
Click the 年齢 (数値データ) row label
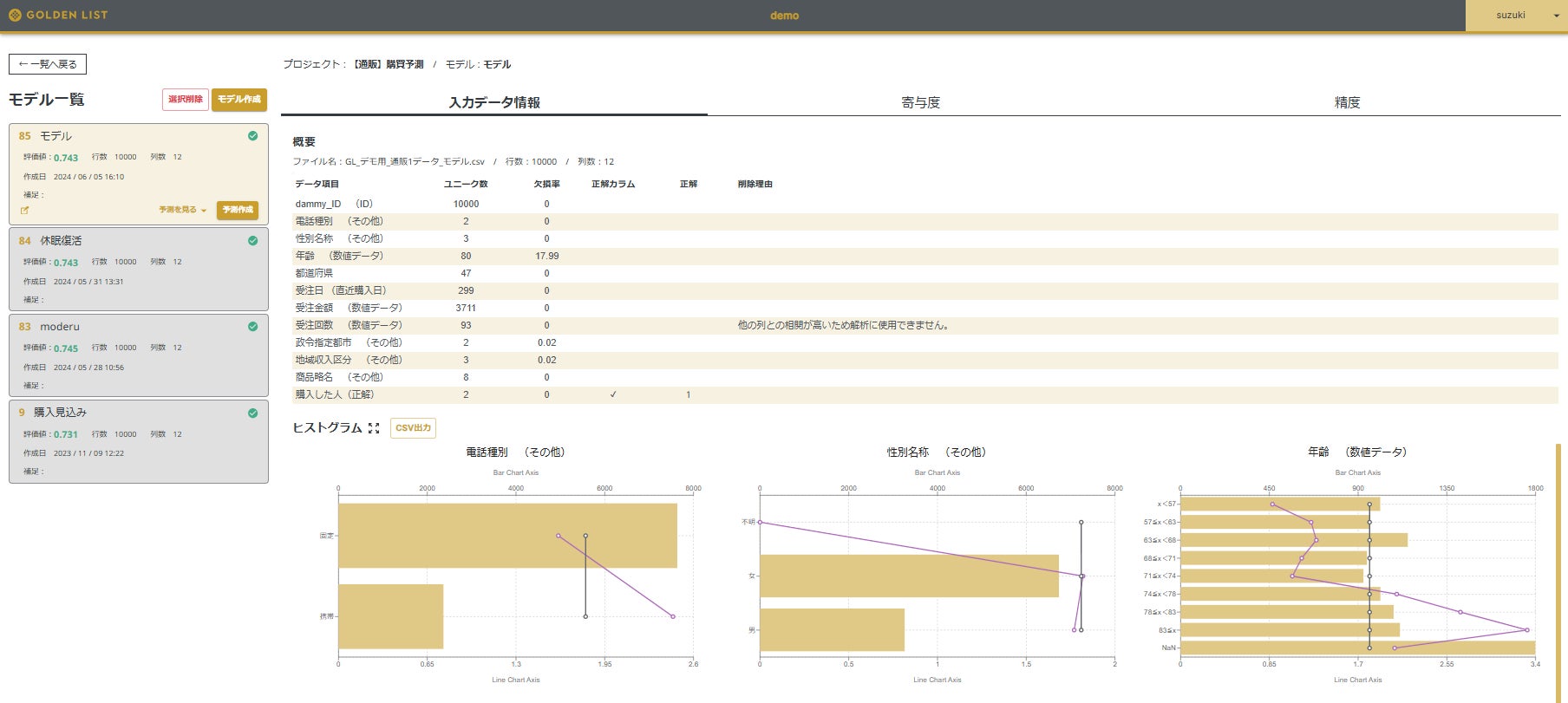tap(339, 256)
